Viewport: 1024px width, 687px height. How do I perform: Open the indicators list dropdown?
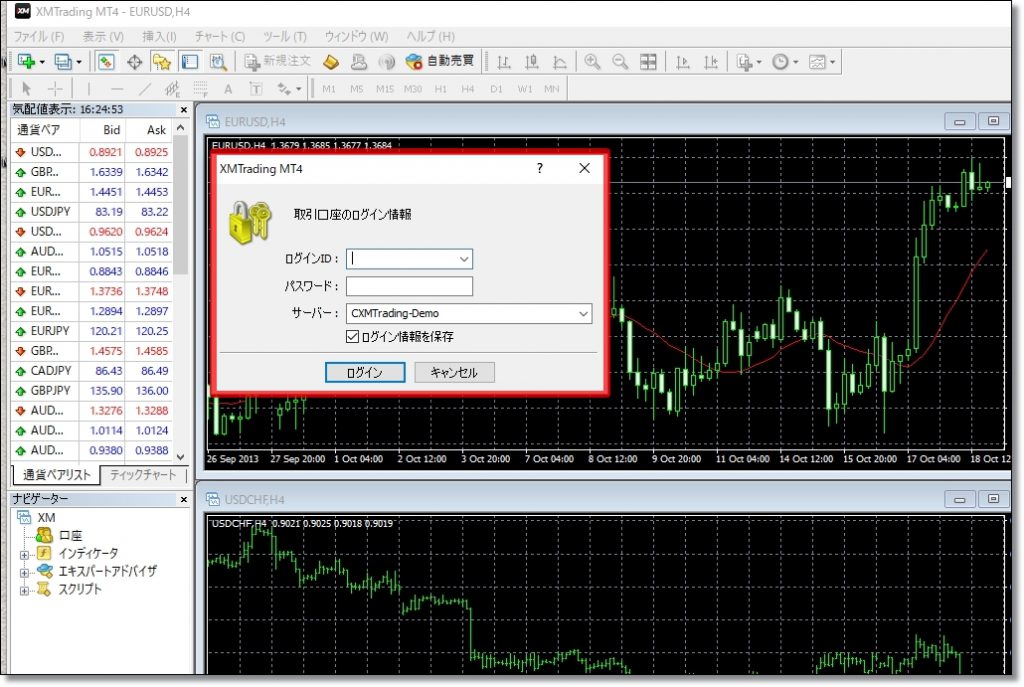coord(748,62)
